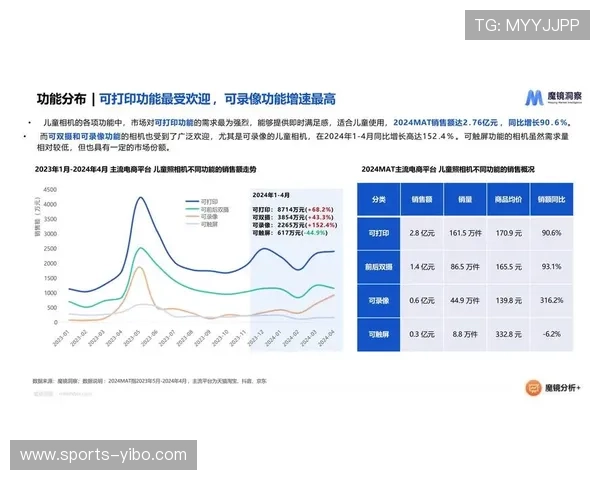Click the 魔镜洞察 logo icon
The image size is (600, 480).
tap(534, 98)
